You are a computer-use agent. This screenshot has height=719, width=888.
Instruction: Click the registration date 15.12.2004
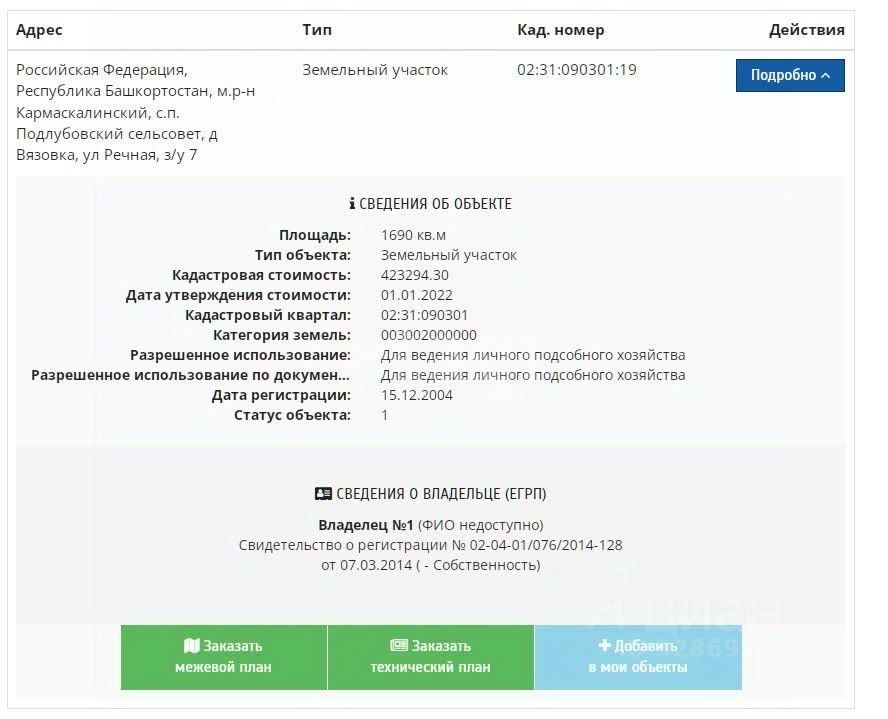coord(417,395)
